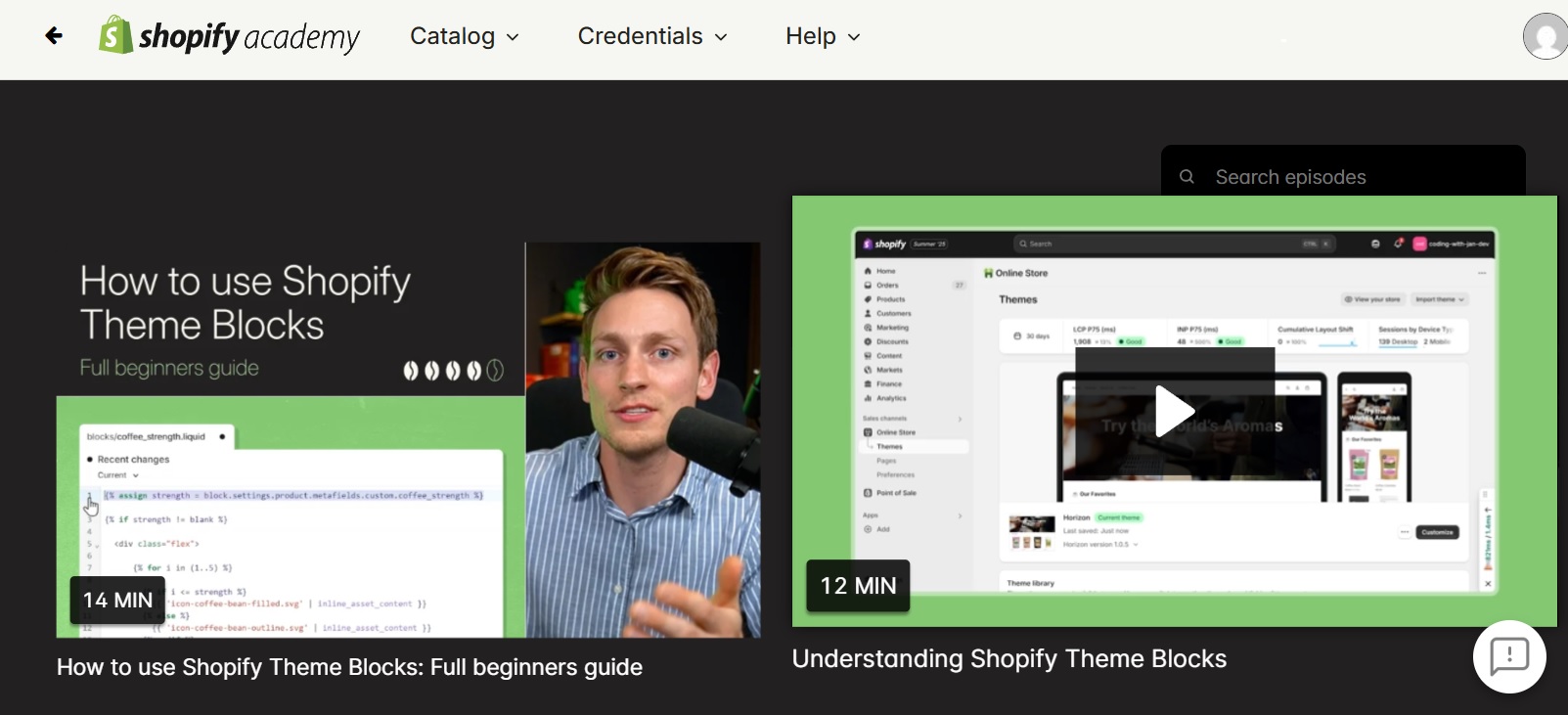Click the 14 MIN duration badge
The width and height of the screenshot is (1568, 715).
click(x=118, y=601)
